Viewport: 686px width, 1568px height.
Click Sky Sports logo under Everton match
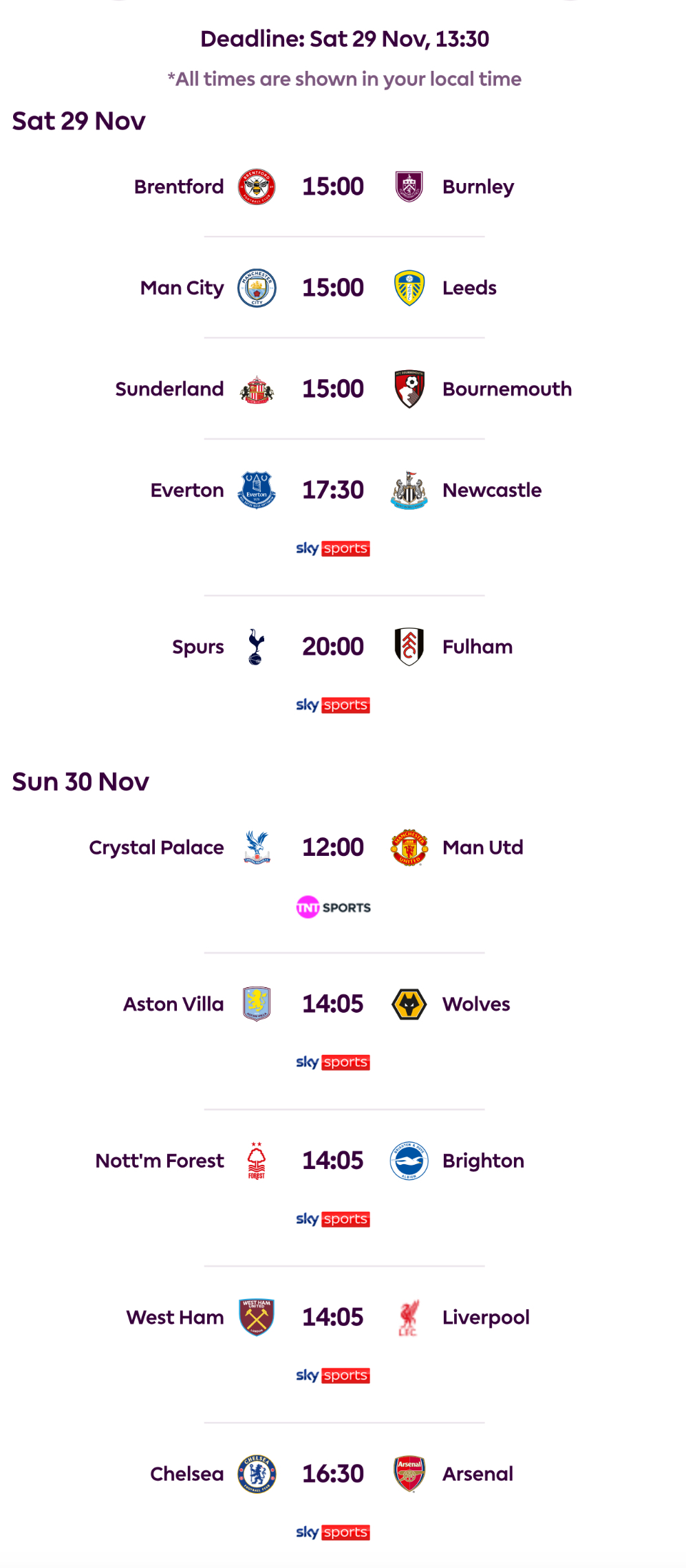click(333, 548)
